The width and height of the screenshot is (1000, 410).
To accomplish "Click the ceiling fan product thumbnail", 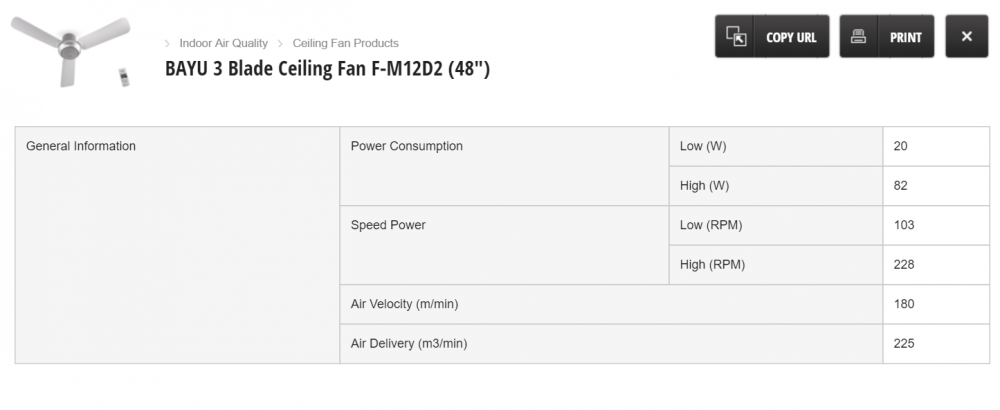I will [70, 50].
